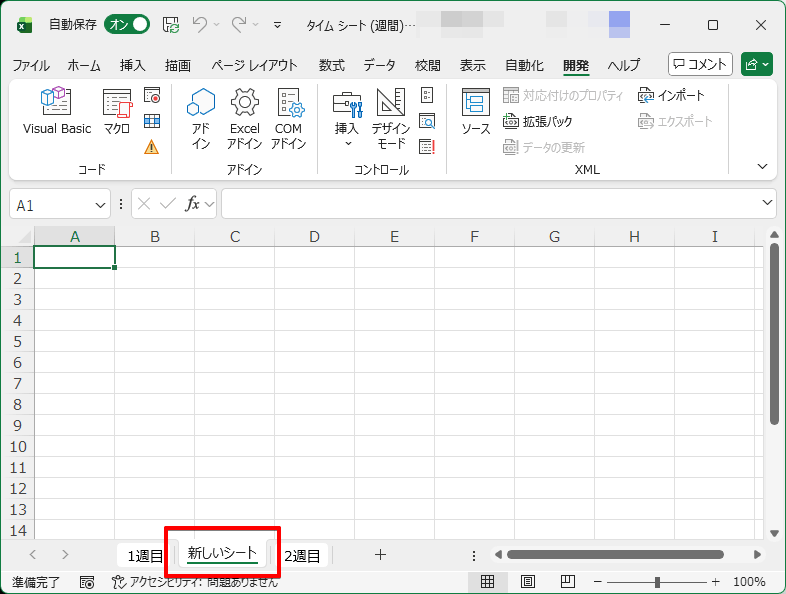
Task: Open the Undo history dropdown
Action: 217,24
